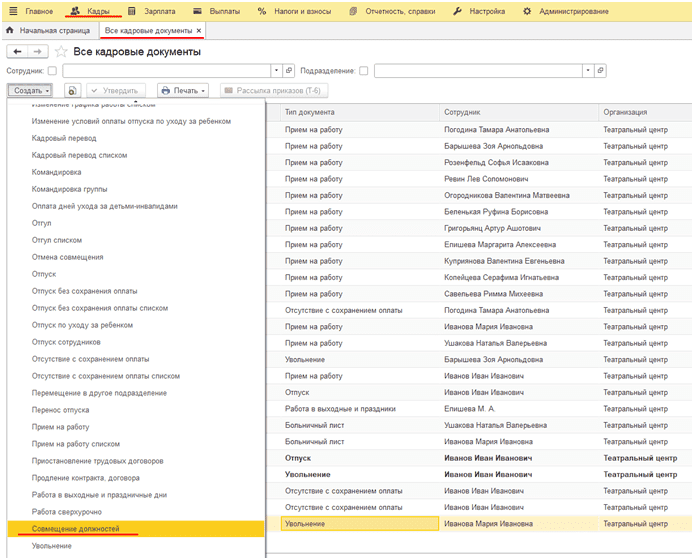Click into the Сотрудник input field
The image size is (694, 560).
166,70
